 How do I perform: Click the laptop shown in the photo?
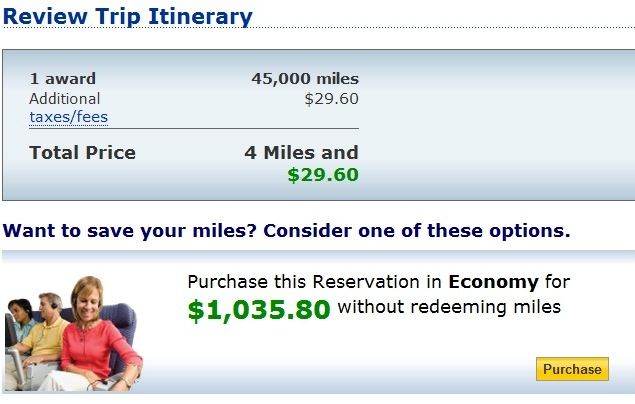point(15,364)
